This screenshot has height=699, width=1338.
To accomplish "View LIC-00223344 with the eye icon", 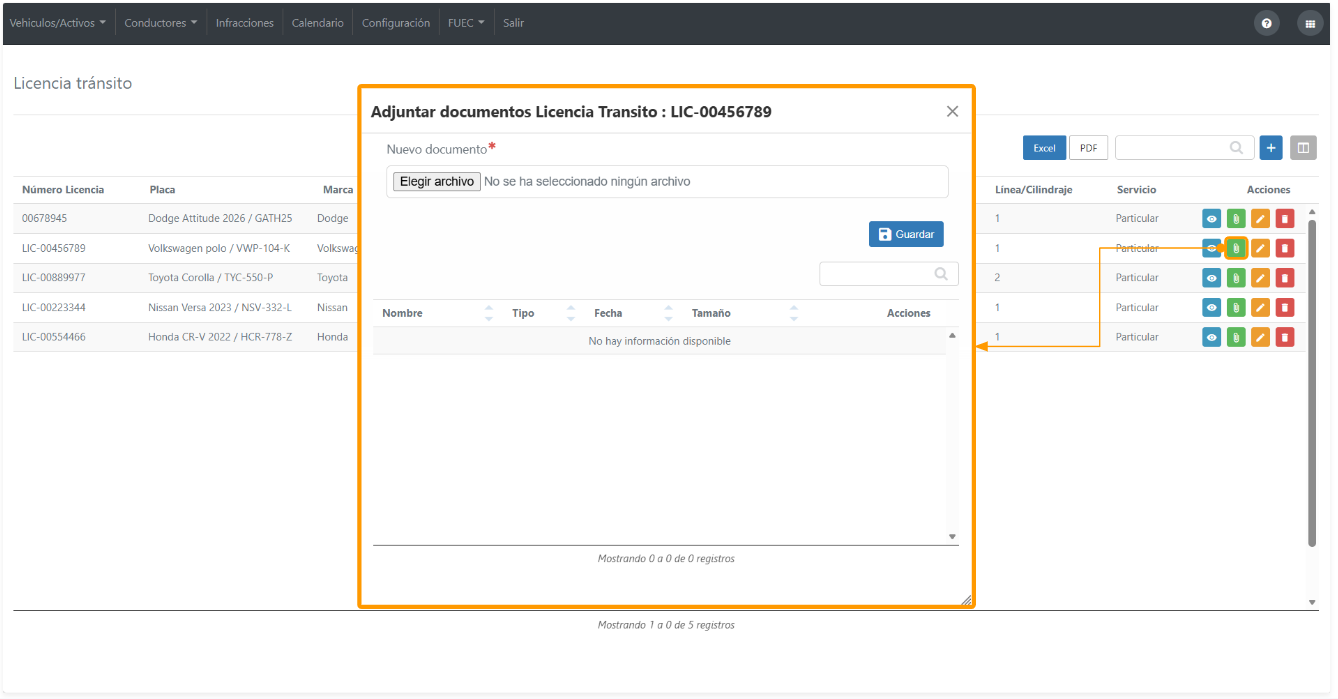I will 1212,307.
